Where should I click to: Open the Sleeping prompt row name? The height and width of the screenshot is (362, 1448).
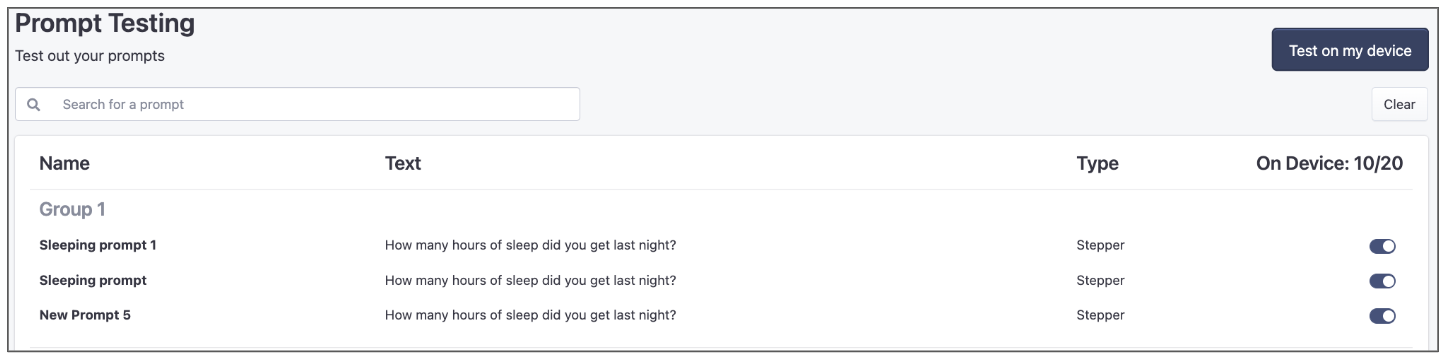coord(93,280)
